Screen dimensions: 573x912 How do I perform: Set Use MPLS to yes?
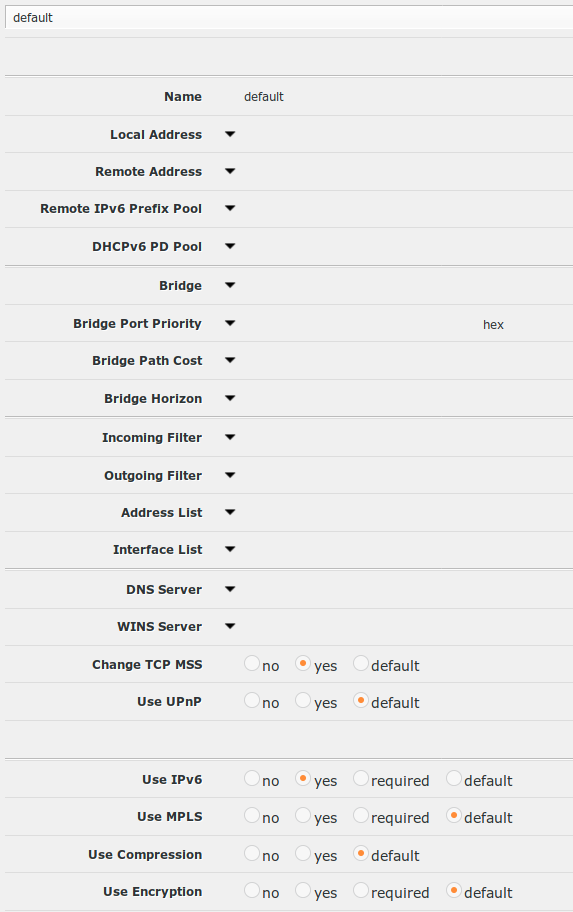pos(302,815)
